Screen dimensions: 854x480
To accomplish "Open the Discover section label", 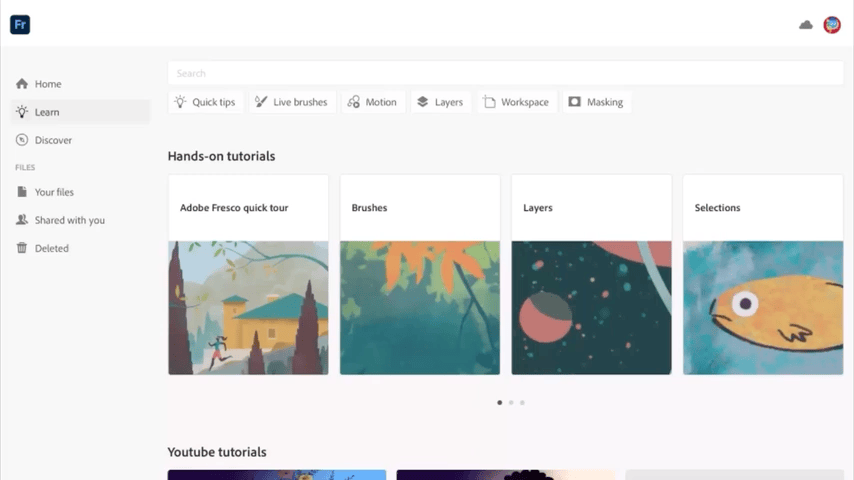I will (x=53, y=140).
